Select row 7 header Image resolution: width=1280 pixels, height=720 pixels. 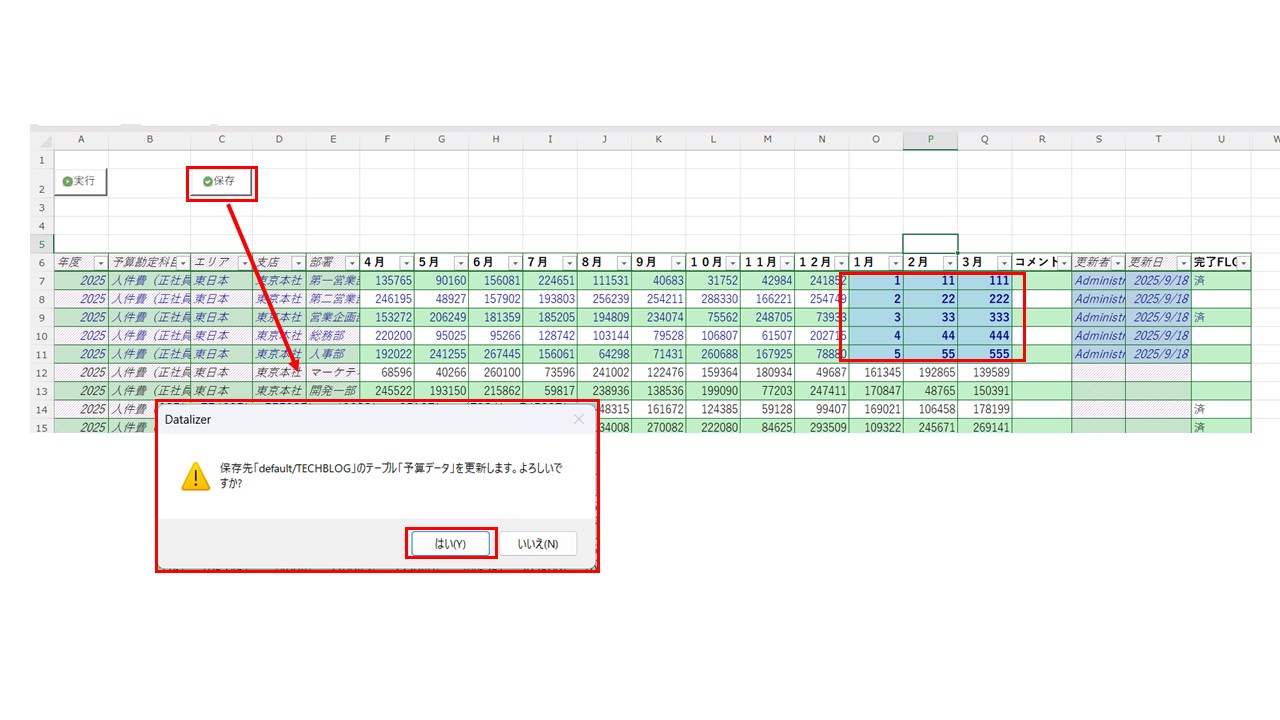41,281
